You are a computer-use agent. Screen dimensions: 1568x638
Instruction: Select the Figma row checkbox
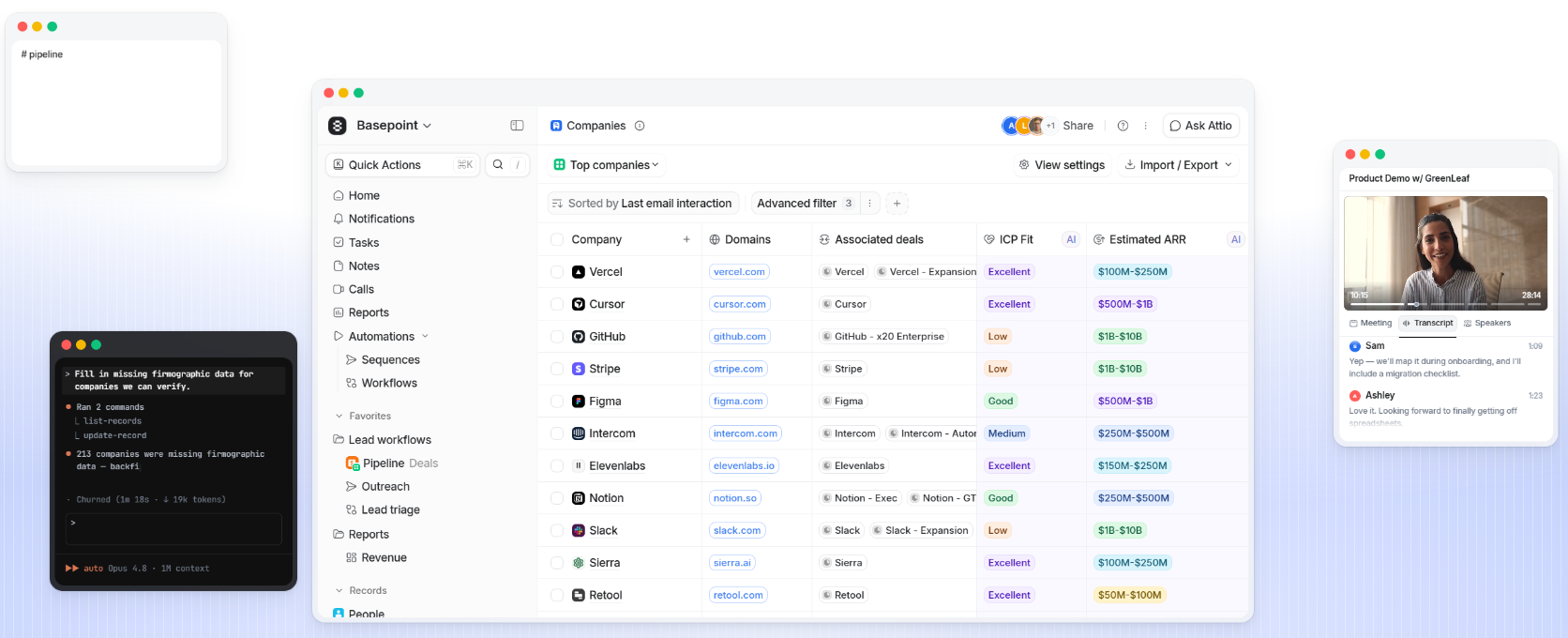click(557, 402)
